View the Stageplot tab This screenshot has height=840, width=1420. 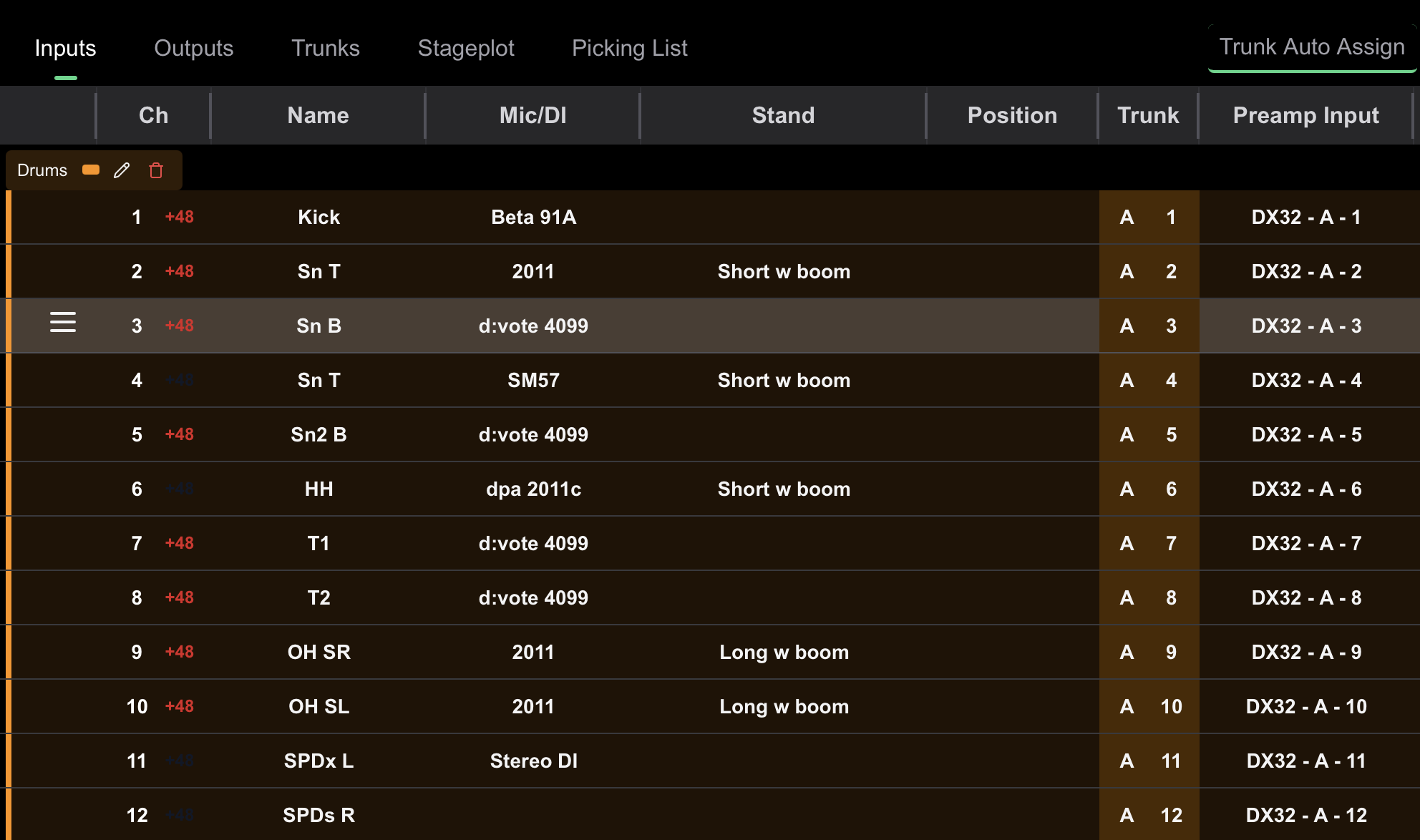click(x=466, y=48)
